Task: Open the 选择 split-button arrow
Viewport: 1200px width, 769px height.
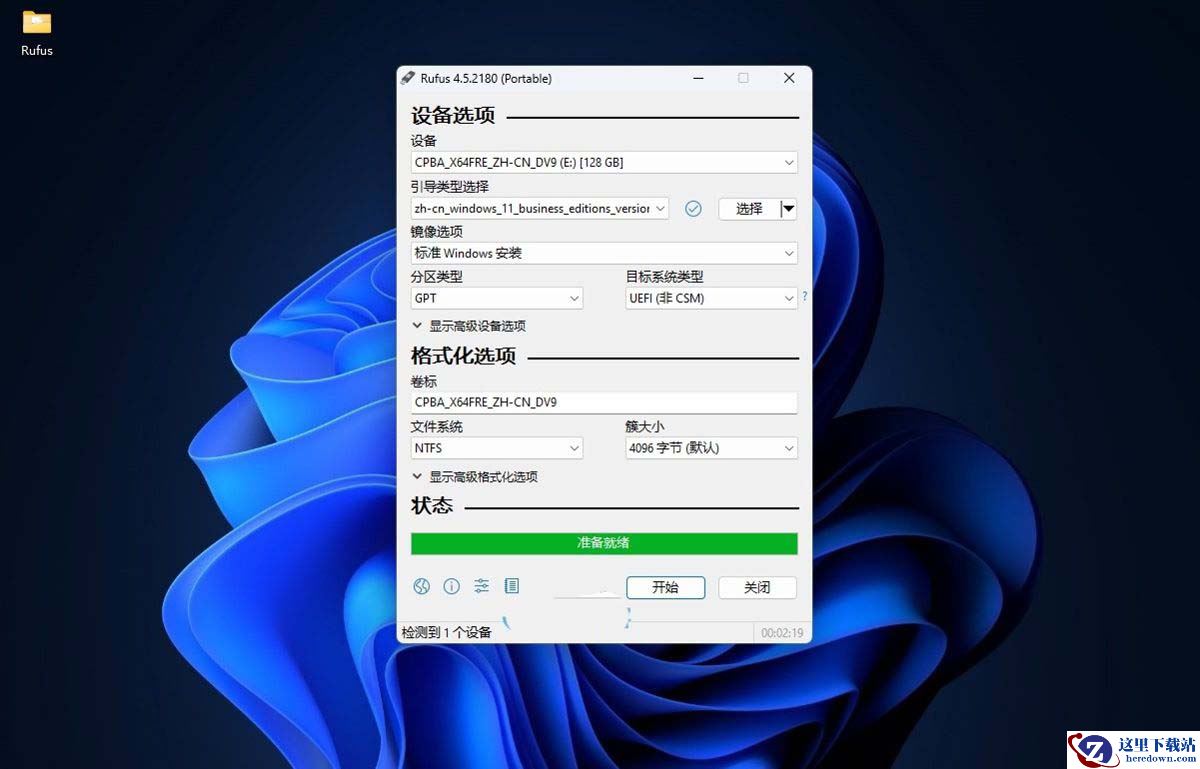Action: tap(788, 209)
